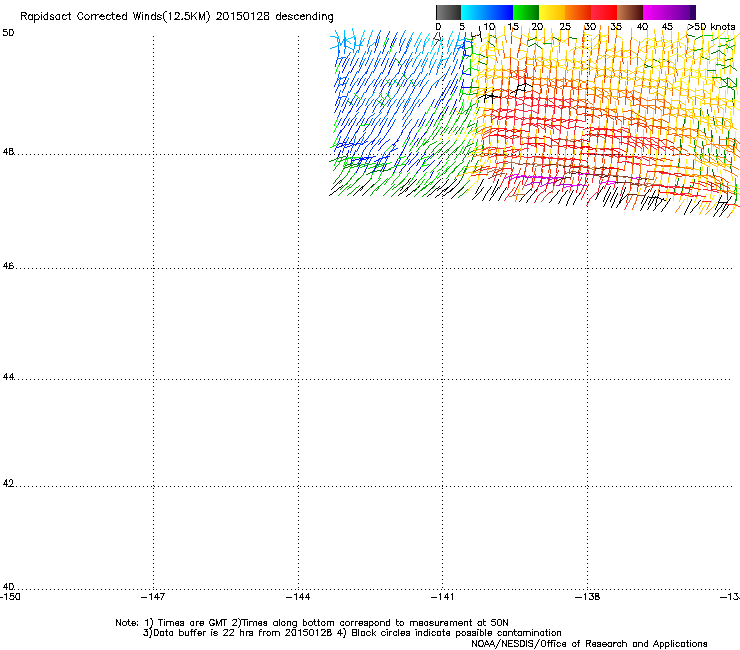740x650 pixels.
Task: Click the red 30-35 knots color swatch
Action: tap(604, 12)
